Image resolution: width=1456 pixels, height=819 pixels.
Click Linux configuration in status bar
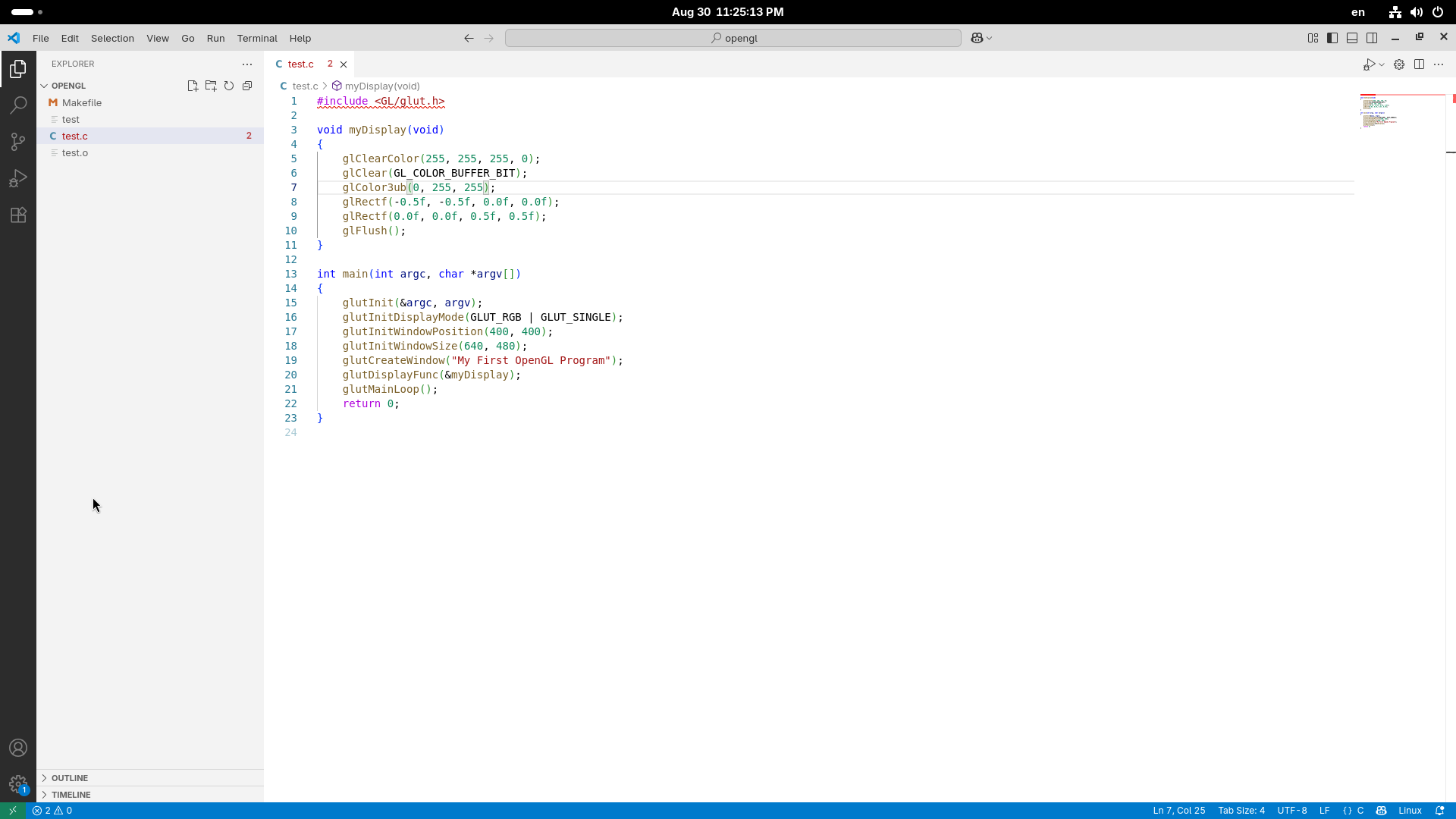(x=1410, y=811)
